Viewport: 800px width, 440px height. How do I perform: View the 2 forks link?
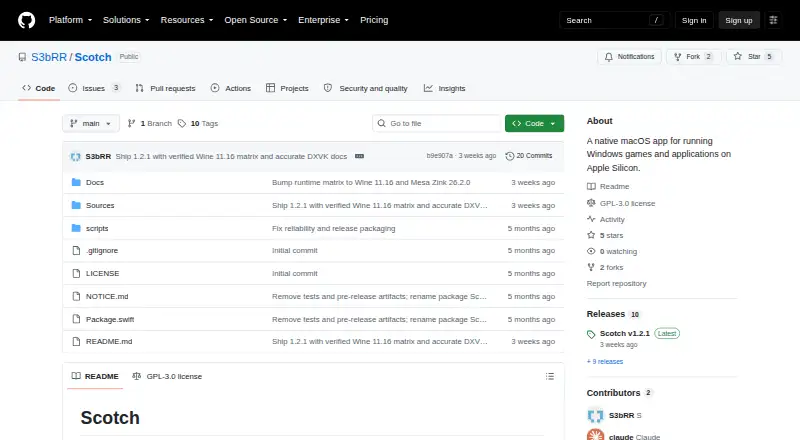point(605,267)
